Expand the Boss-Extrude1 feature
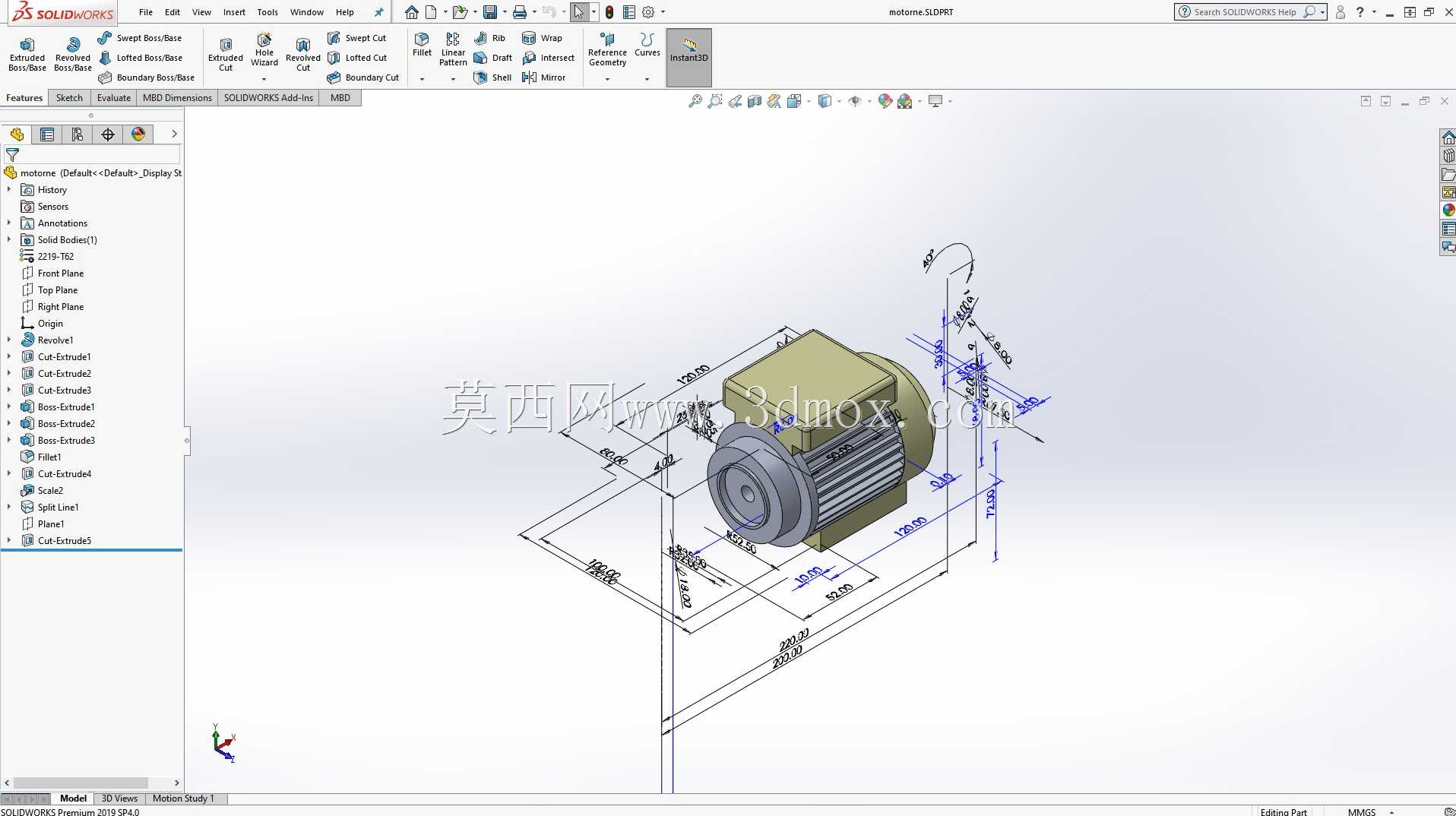Image resolution: width=1456 pixels, height=816 pixels. 9,407
